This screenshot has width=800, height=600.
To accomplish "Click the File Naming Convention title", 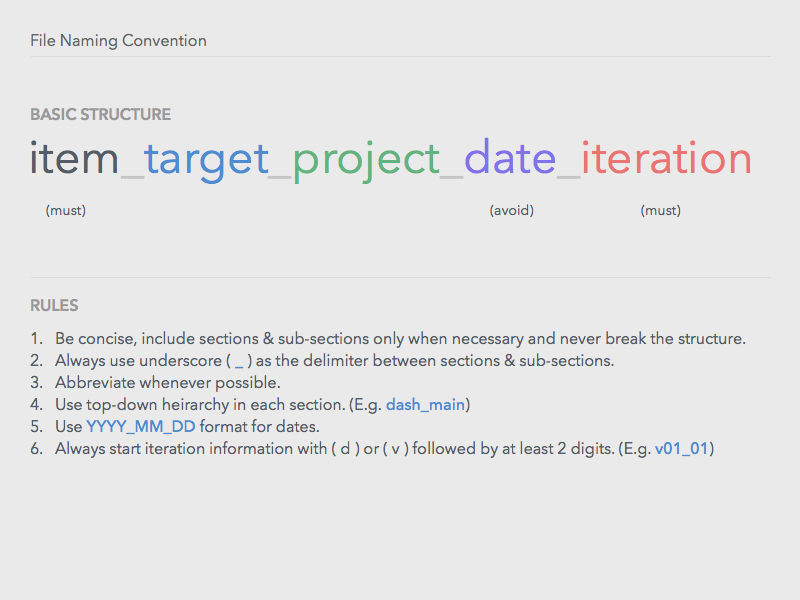I will (x=118, y=41).
